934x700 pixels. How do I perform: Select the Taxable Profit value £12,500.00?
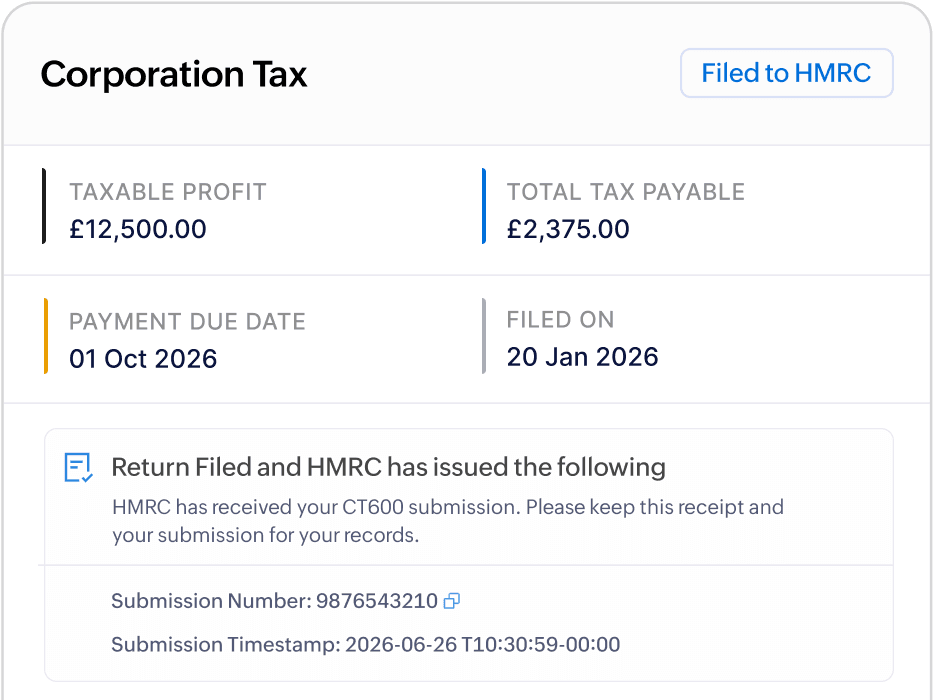click(x=137, y=229)
